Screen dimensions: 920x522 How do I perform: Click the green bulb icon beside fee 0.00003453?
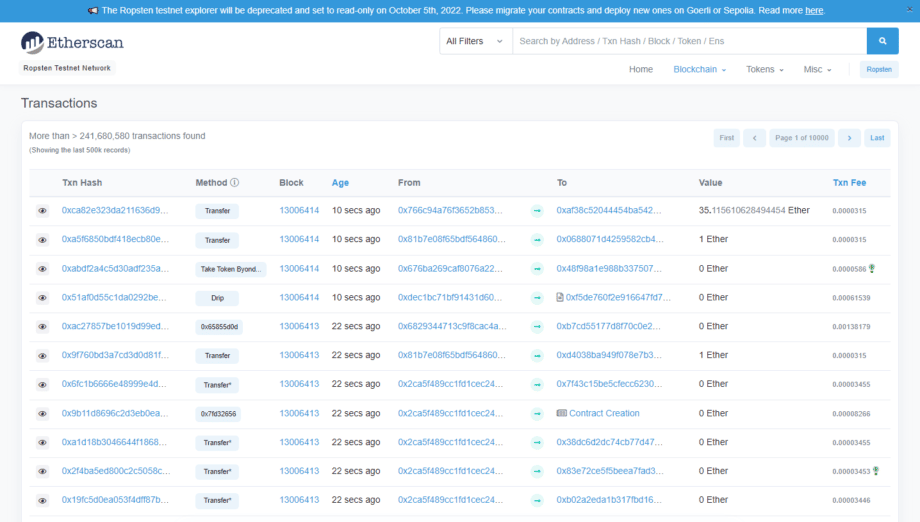click(876, 470)
